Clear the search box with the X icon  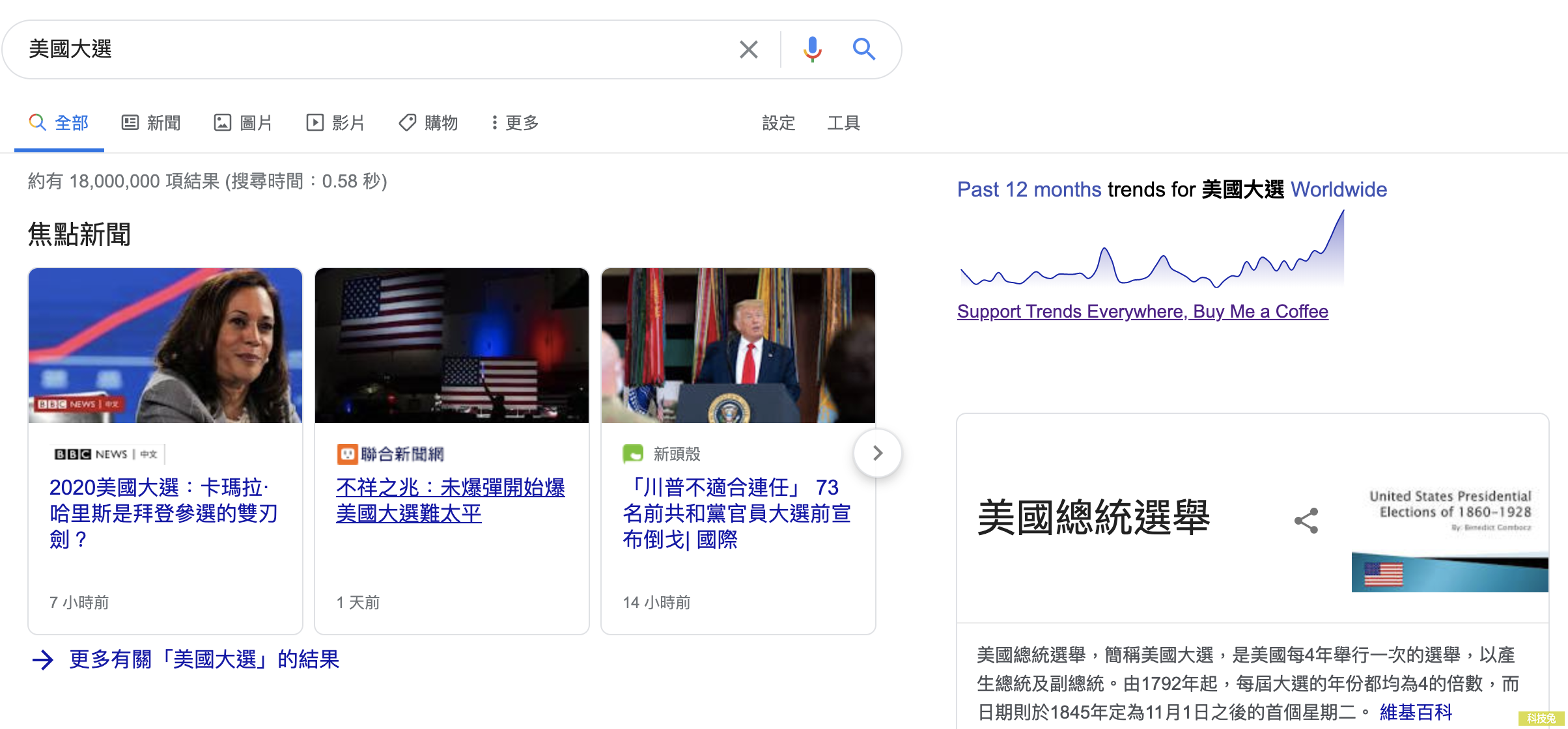[749, 49]
